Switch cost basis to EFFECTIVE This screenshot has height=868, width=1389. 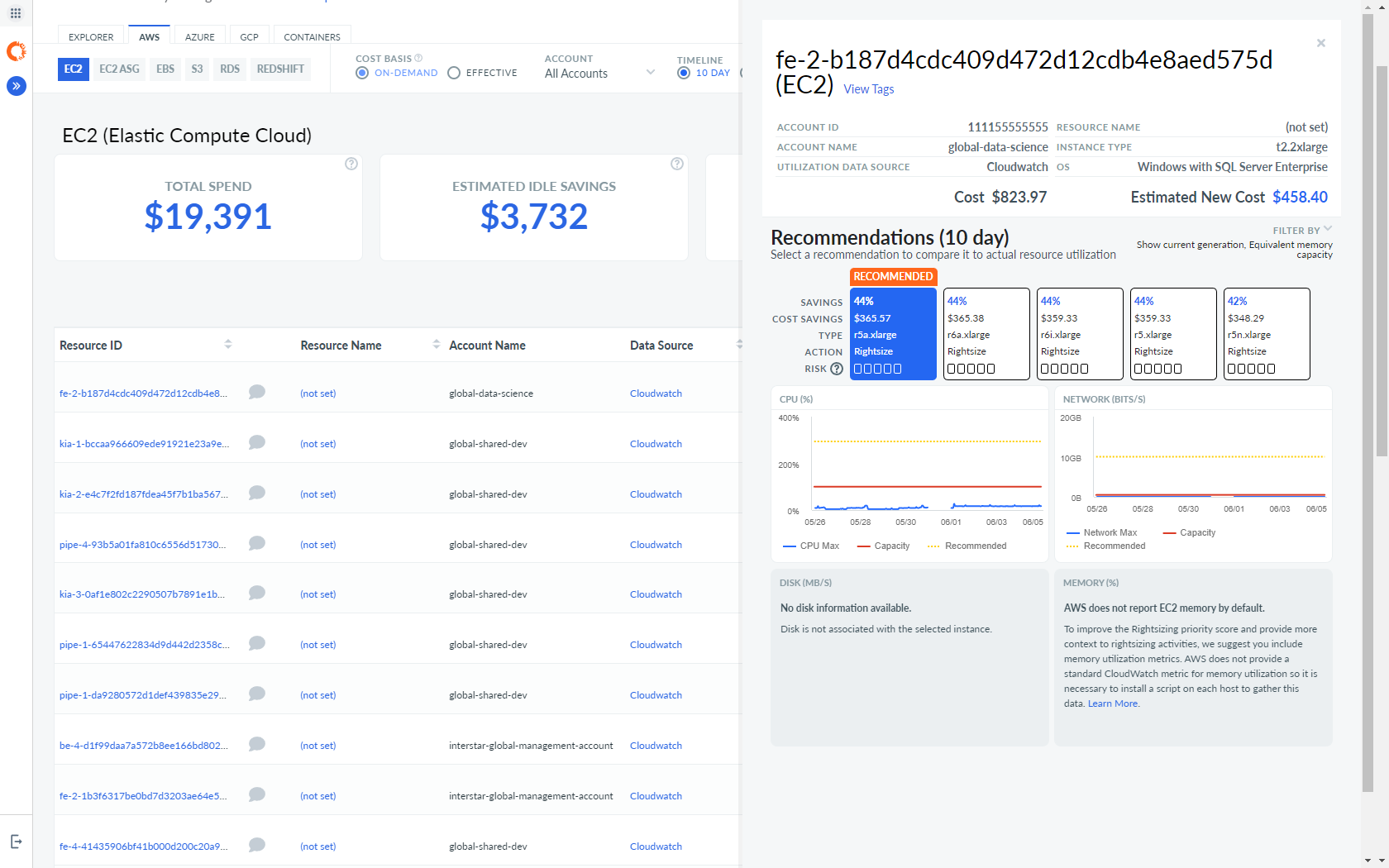click(454, 73)
